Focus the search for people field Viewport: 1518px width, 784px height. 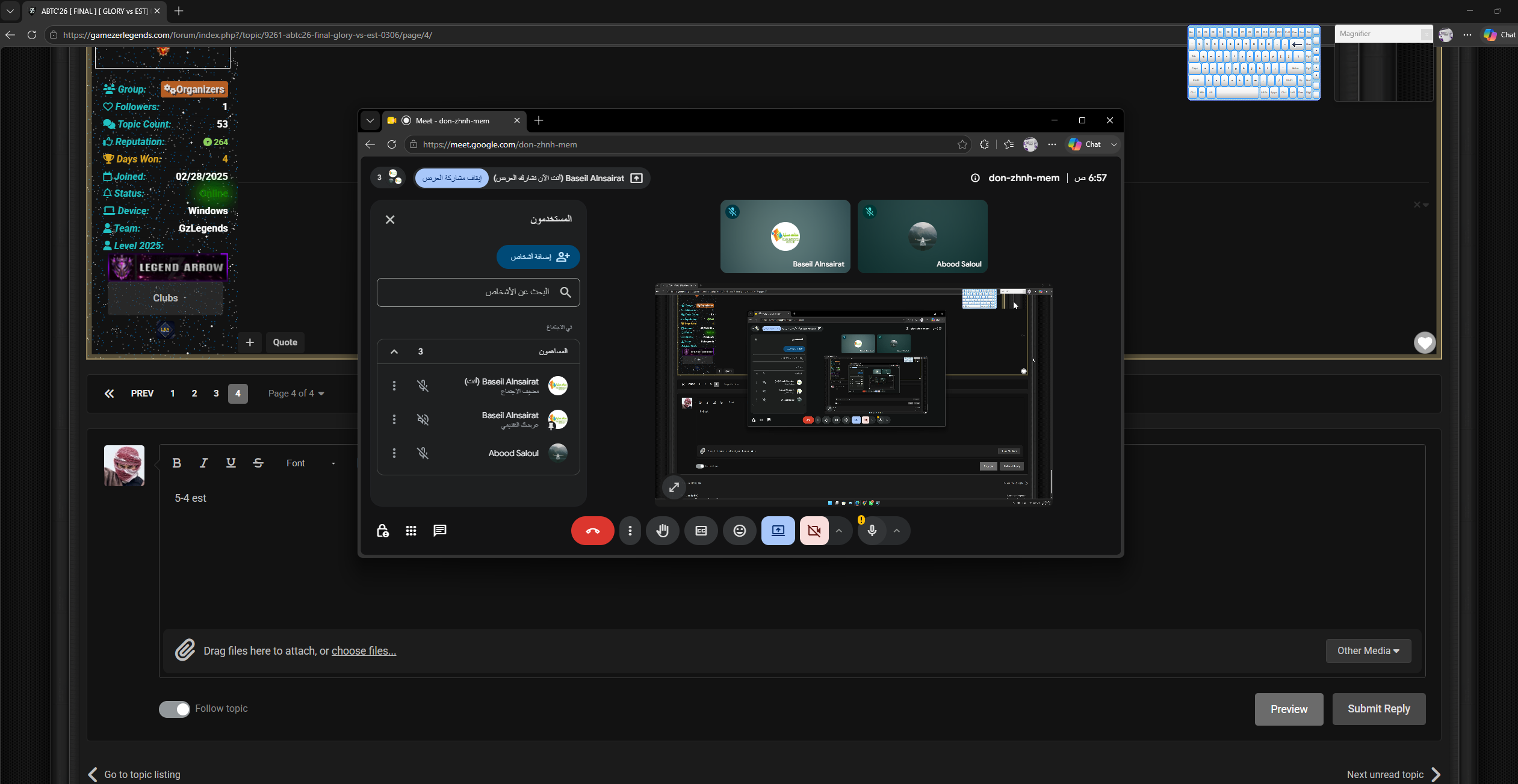[x=479, y=292]
